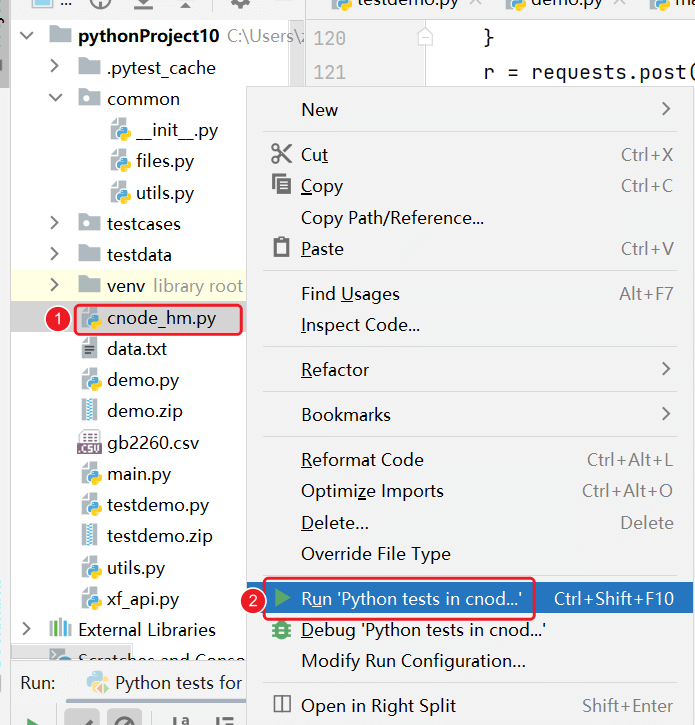Viewport: 695px width, 725px height.
Task: Collapse the pythonProject10 root folder
Action: click(x=27, y=36)
